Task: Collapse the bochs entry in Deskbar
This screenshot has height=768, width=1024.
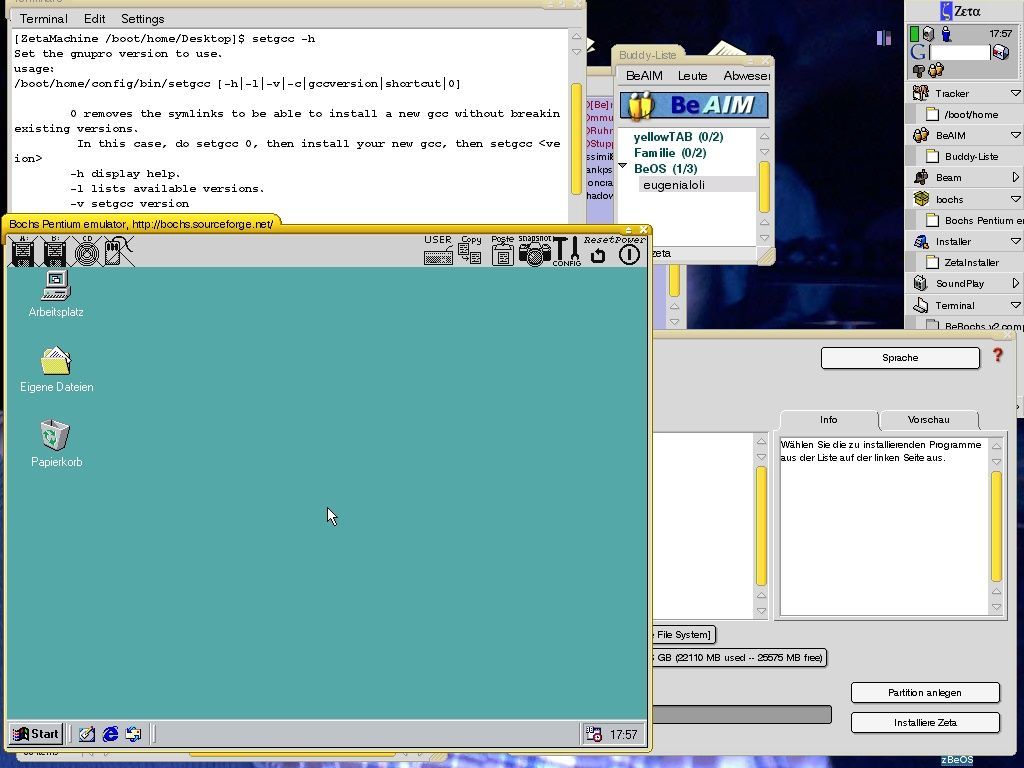Action: (1016, 199)
